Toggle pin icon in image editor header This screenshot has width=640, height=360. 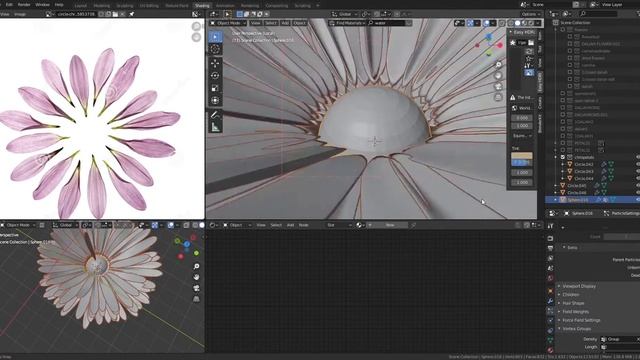click(132, 14)
